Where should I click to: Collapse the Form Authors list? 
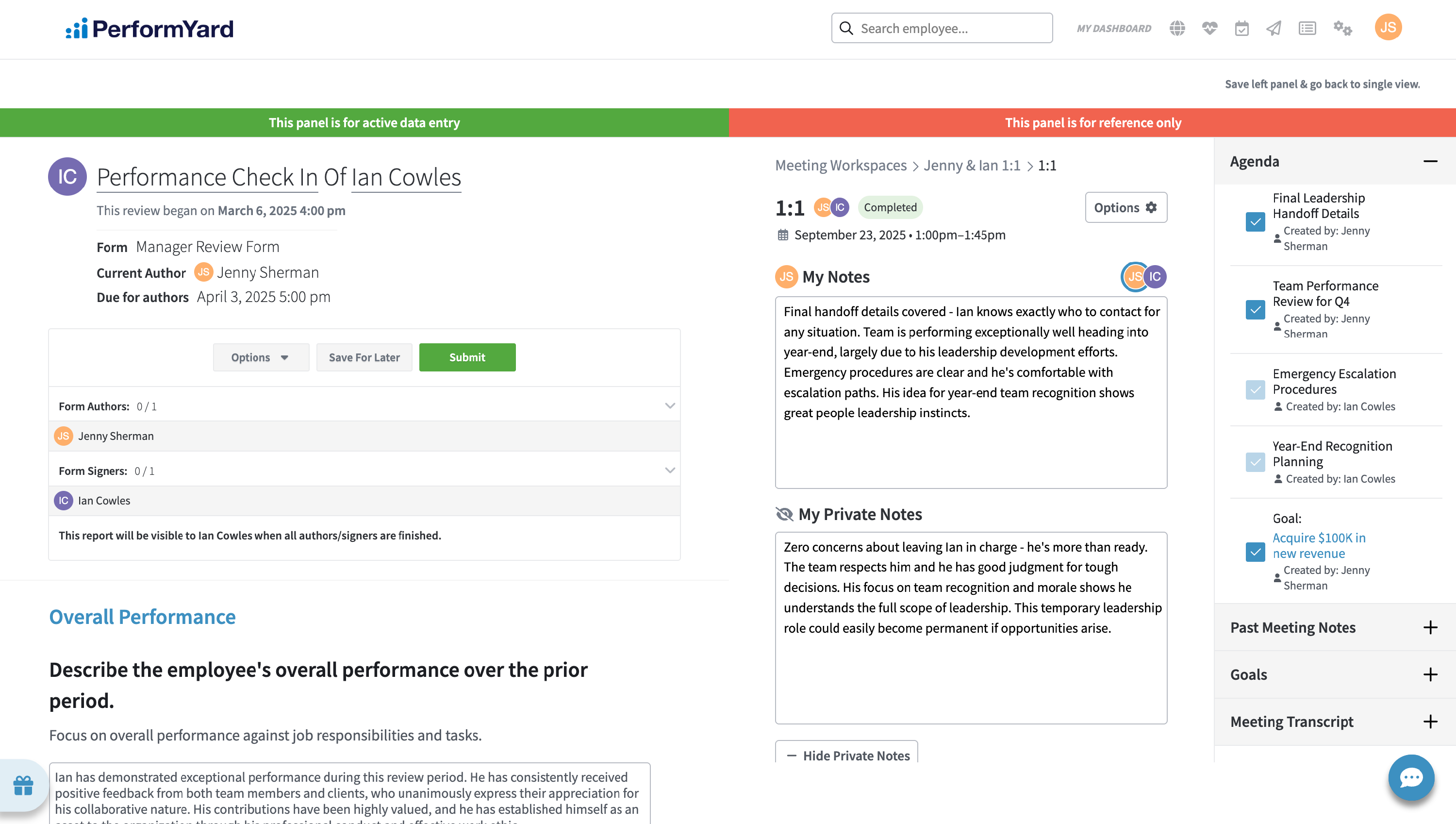click(x=670, y=406)
